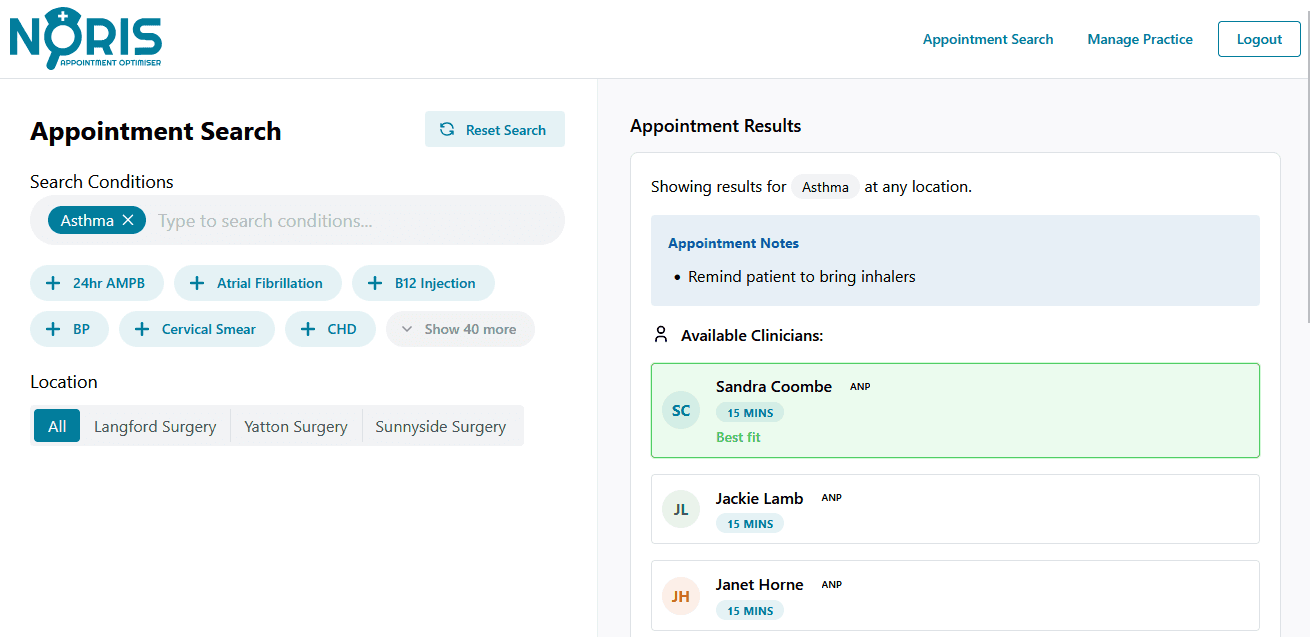Click the refresh icon in Reset Search
The width and height of the screenshot is (1310, 637).
coord(447,129)
